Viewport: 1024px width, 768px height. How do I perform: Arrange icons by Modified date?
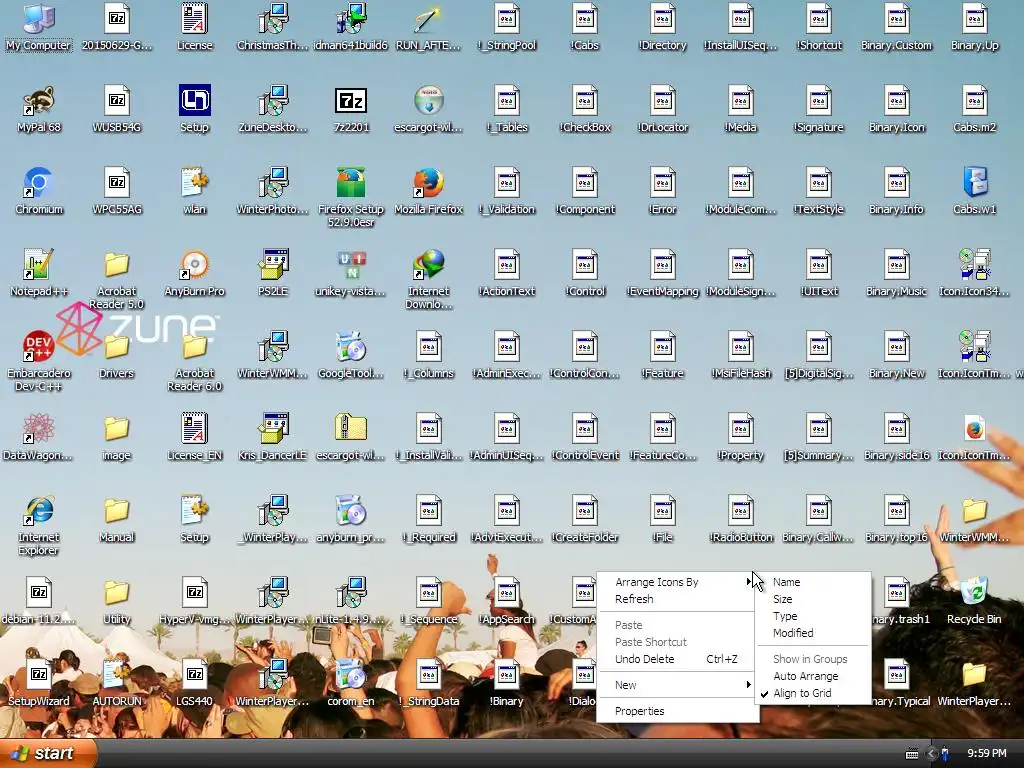pyautogui.click(x=813, y=633)
